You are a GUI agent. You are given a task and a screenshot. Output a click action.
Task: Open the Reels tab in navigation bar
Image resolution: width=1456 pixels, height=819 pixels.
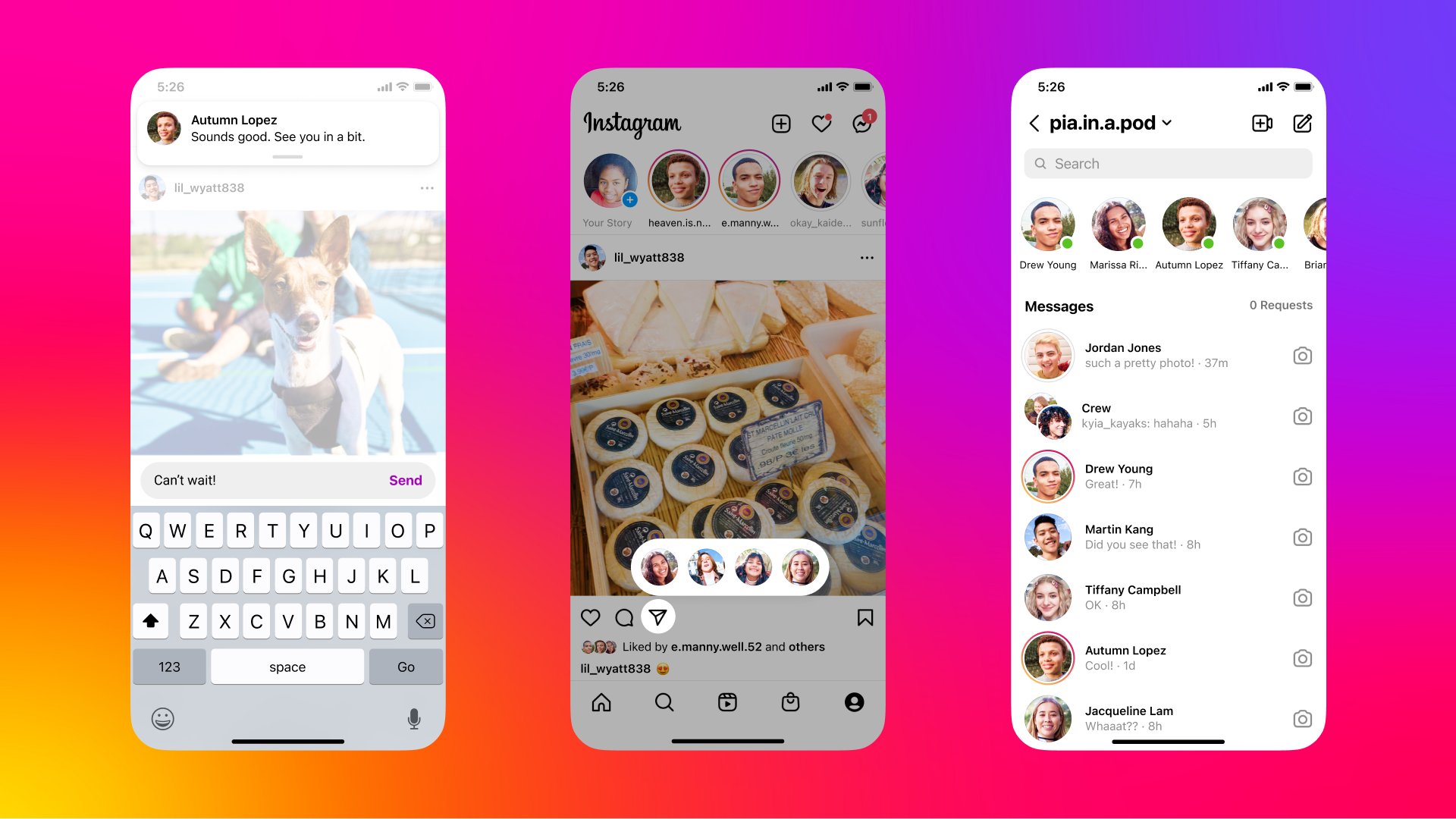tap(727, 702)
